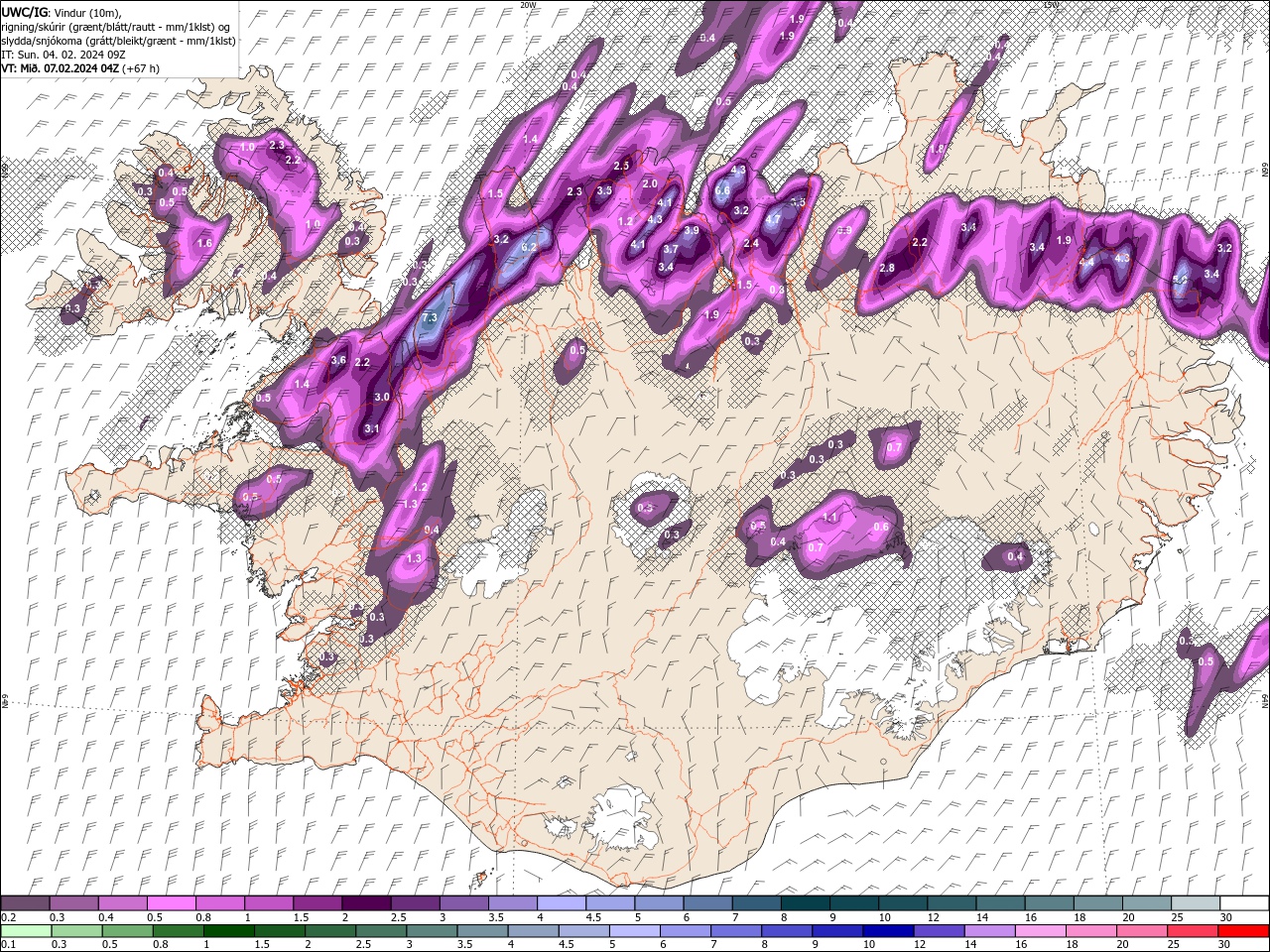Select the bright red 30 swatch in rain scale
This screenshot has width=1270, height=952.
pyautogui.click(x=1242, y=930)
